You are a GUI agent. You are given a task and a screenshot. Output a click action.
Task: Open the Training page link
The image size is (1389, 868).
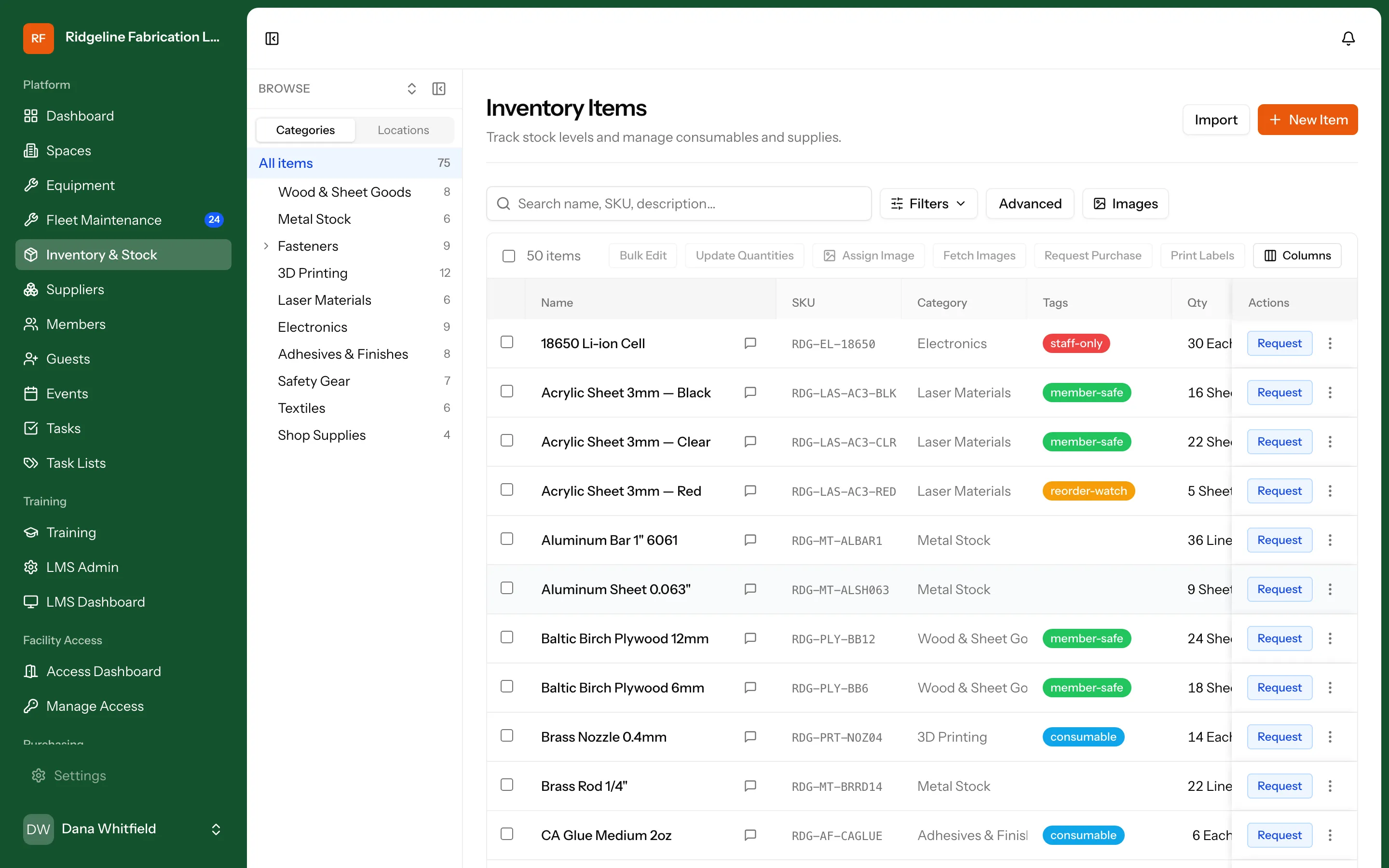[123, 533]
